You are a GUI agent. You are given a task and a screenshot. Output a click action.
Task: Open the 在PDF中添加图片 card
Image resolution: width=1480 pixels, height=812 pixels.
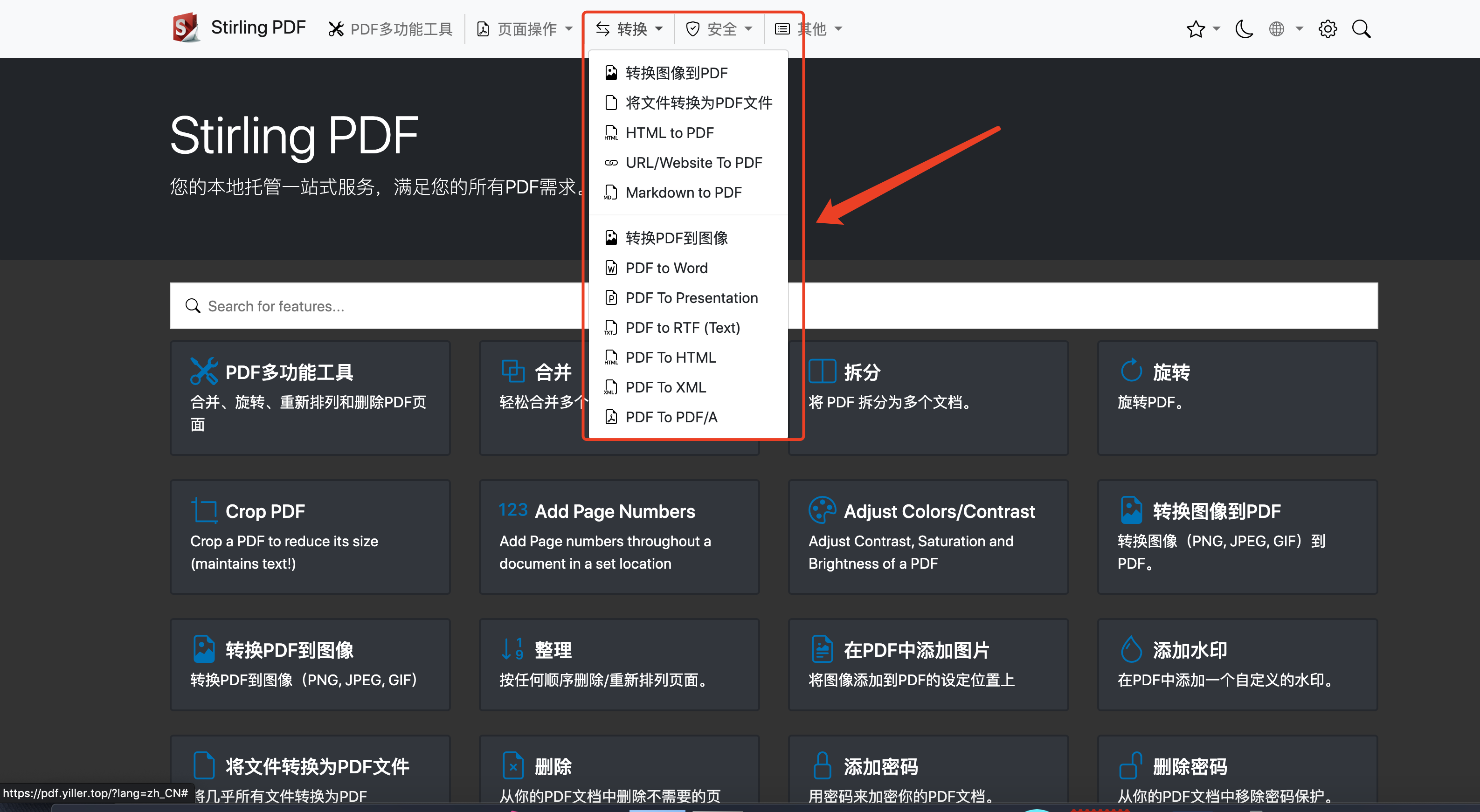928,664
